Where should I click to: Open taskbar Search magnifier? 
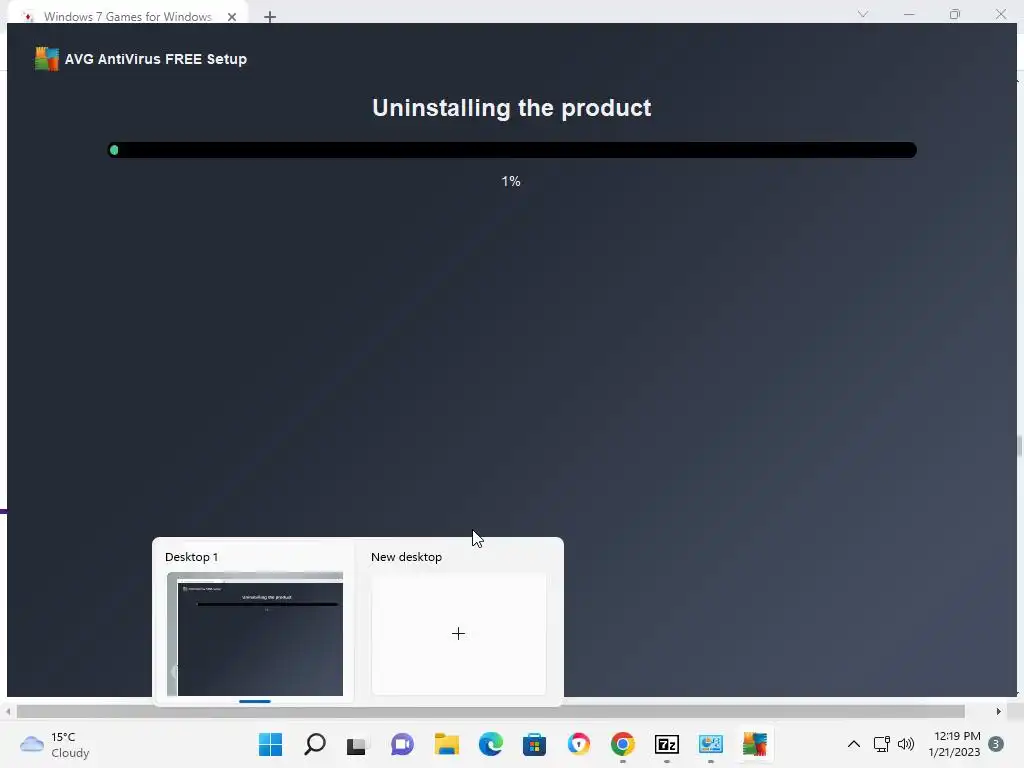[315, 744]
